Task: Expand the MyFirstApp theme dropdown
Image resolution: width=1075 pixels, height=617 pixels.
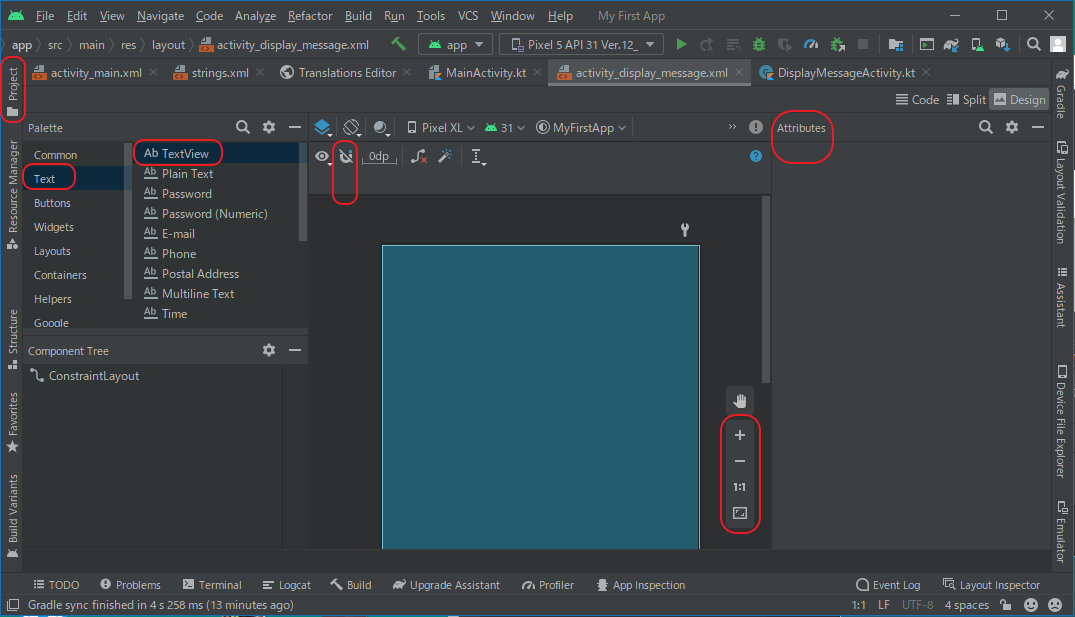Action: click(582, 128)
